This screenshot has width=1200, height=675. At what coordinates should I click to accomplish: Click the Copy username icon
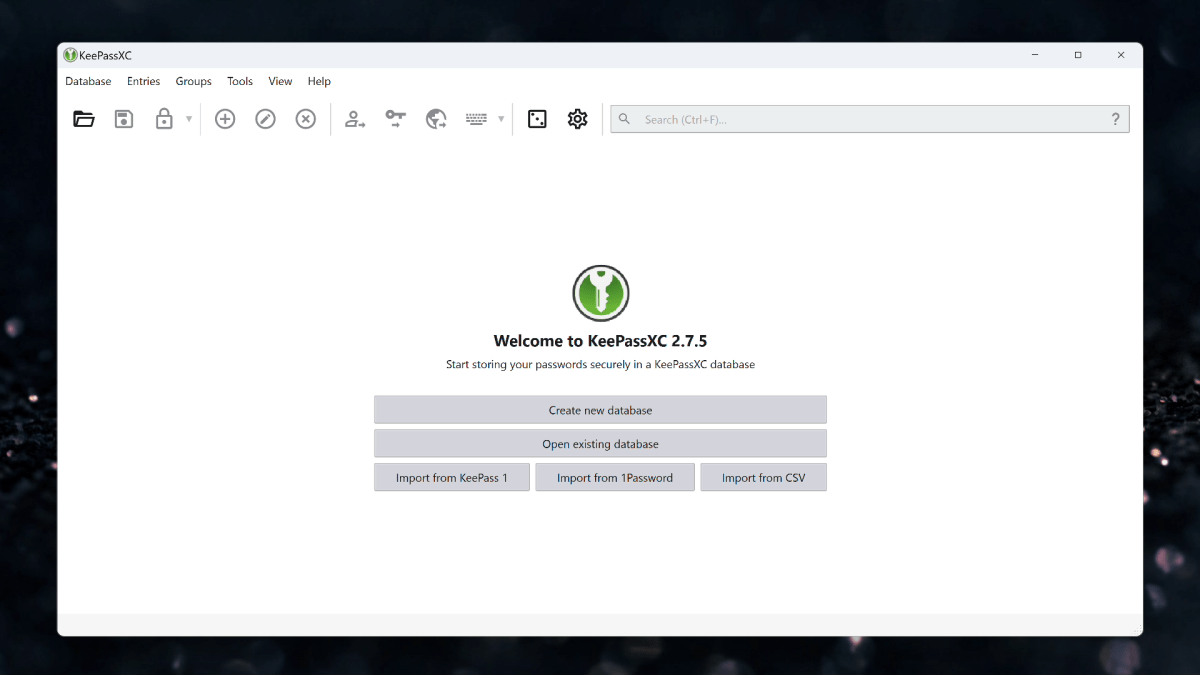pyautogui.click(x=355, y=119)
